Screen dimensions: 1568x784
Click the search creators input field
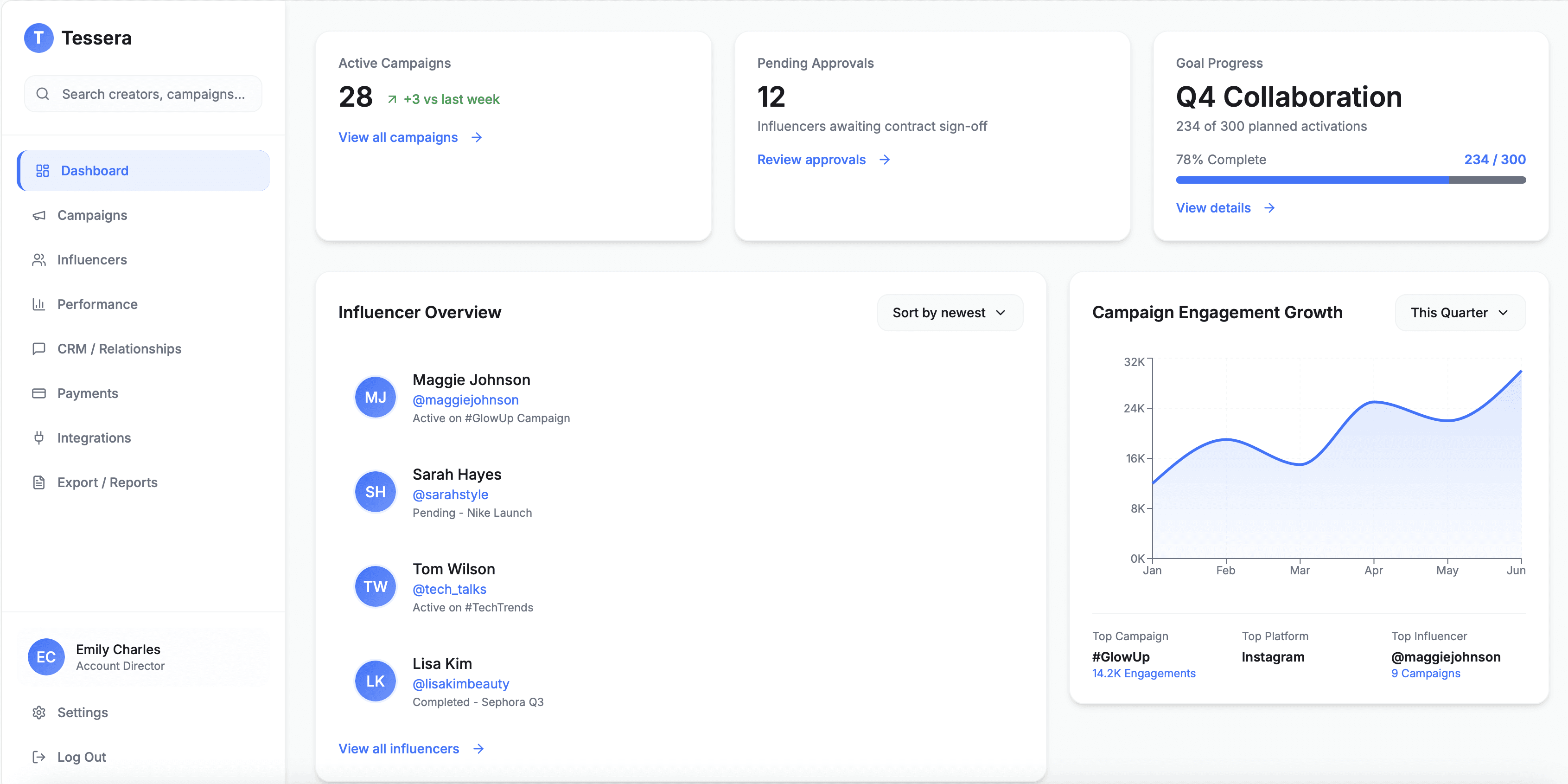click(x=143, y=94)
